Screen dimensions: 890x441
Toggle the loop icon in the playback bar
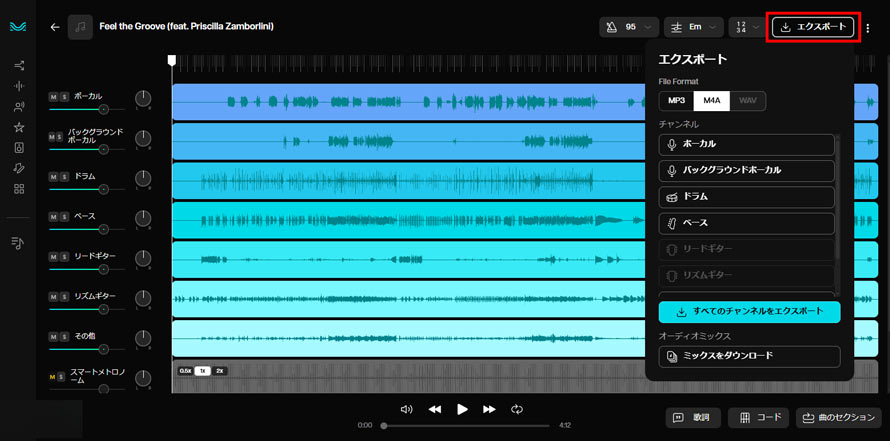coord(517,409)
